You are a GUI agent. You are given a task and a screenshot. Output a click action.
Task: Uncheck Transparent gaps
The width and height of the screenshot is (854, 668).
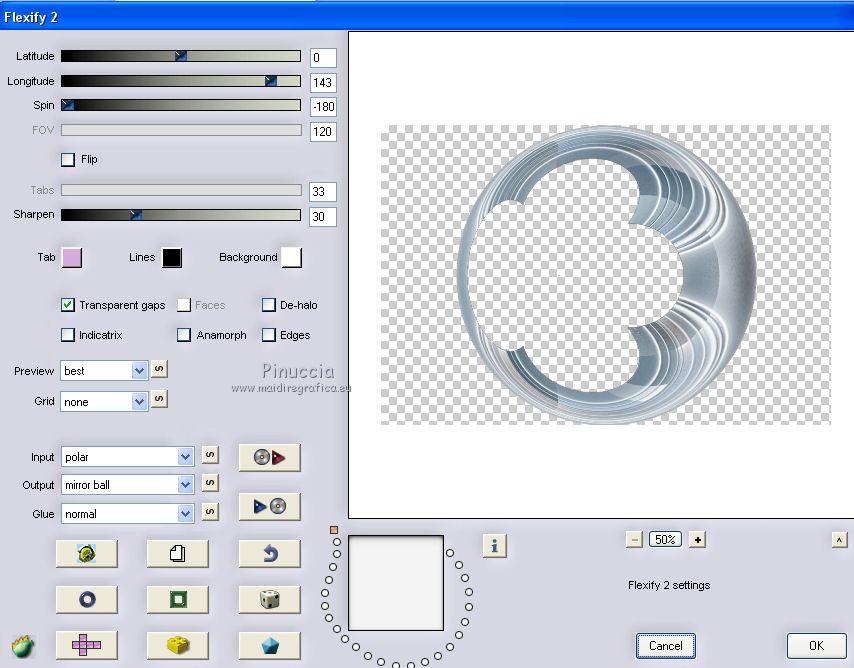(x=68, y=305)
